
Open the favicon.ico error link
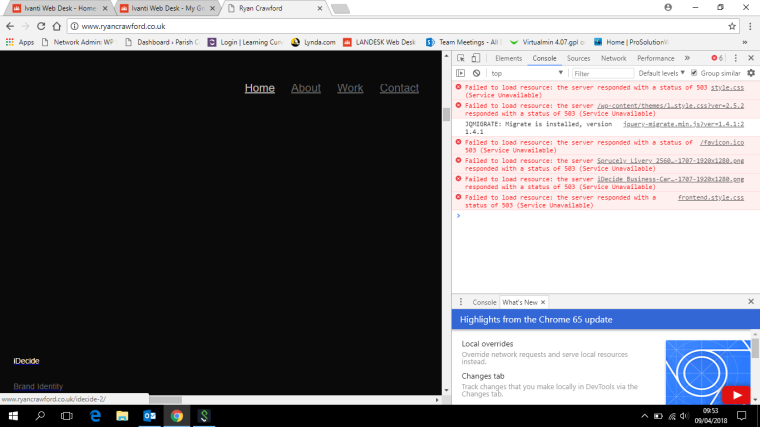[721, 143]
